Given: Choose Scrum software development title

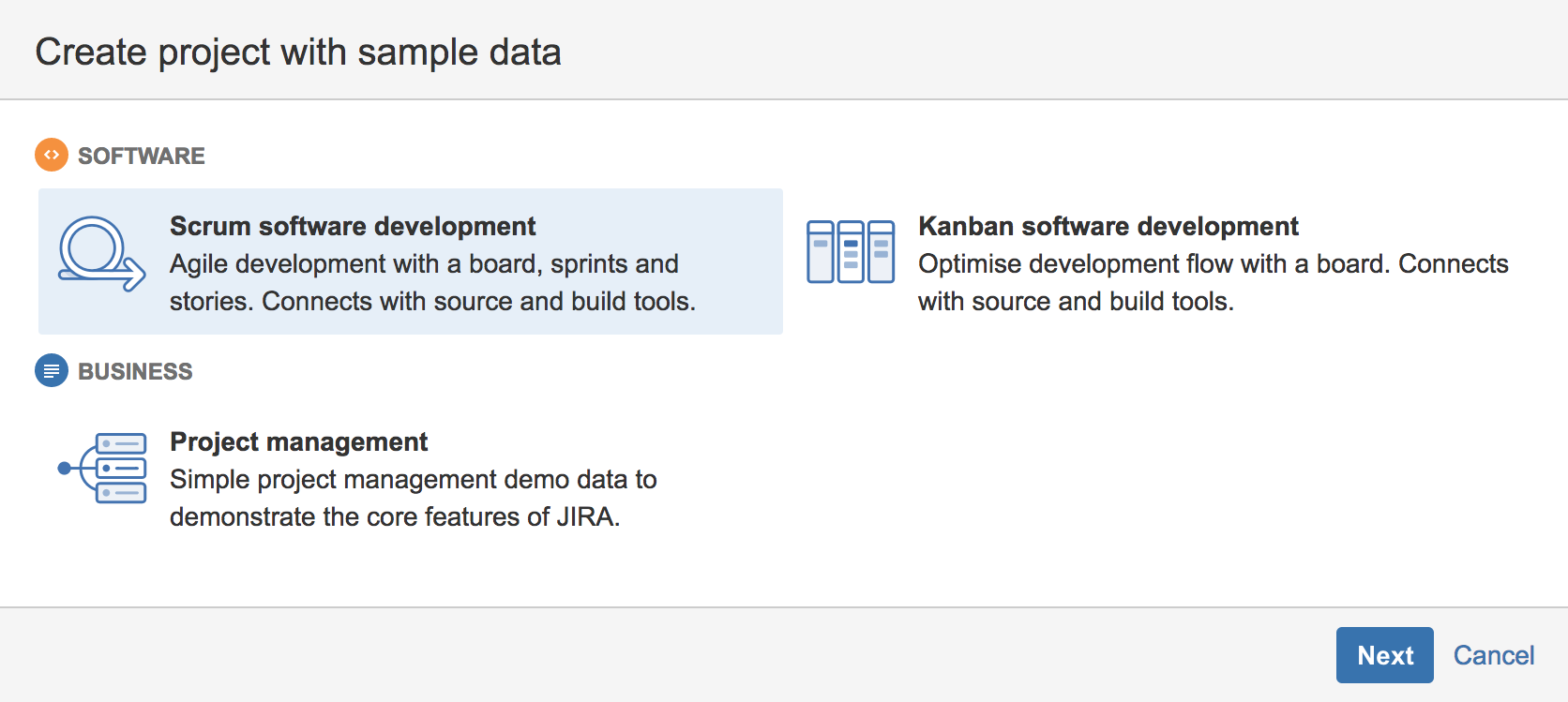Looking at the screenshot, I should coord(353,226).
